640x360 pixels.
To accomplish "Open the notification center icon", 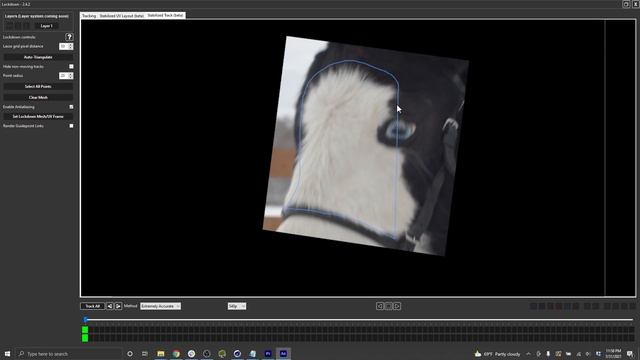I will click(630, 354).
